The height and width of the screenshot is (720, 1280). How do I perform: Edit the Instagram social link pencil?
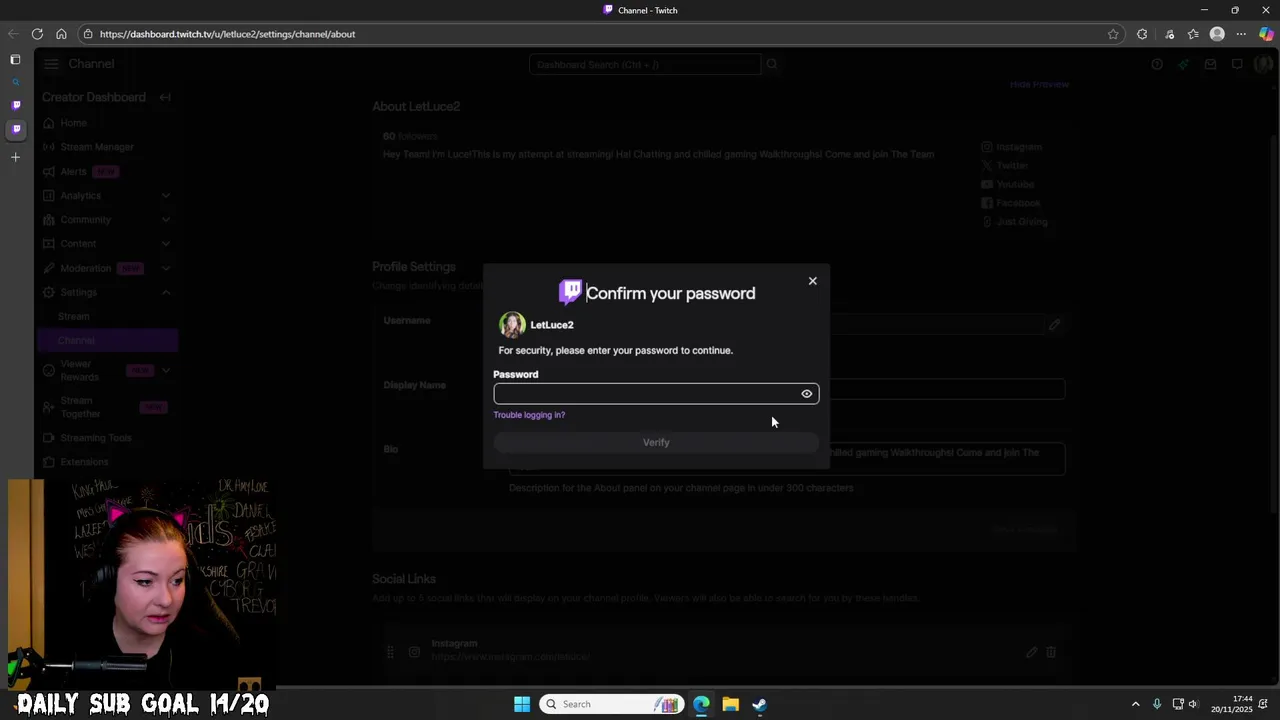tap(1031, 652)
